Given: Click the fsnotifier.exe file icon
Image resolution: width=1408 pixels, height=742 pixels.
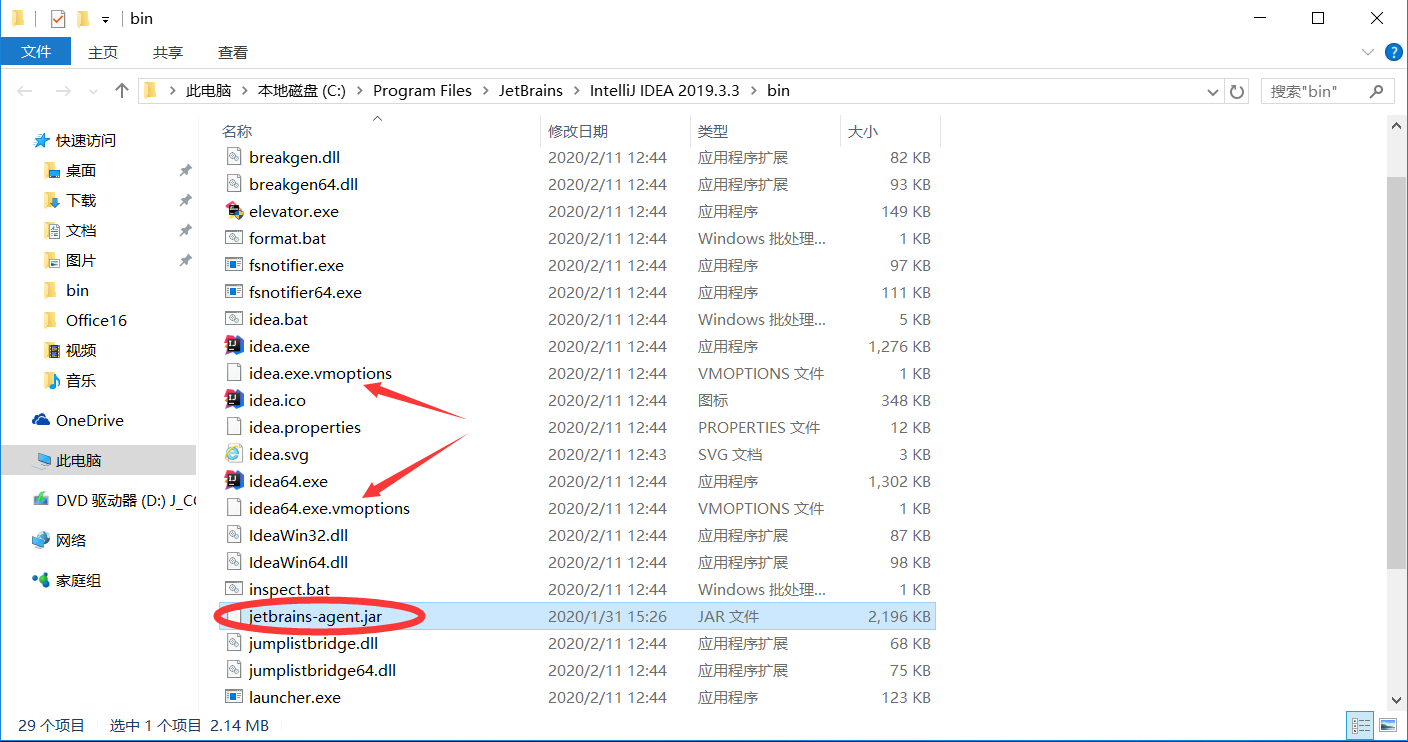Looking at the screenshot, I should 234,265.
